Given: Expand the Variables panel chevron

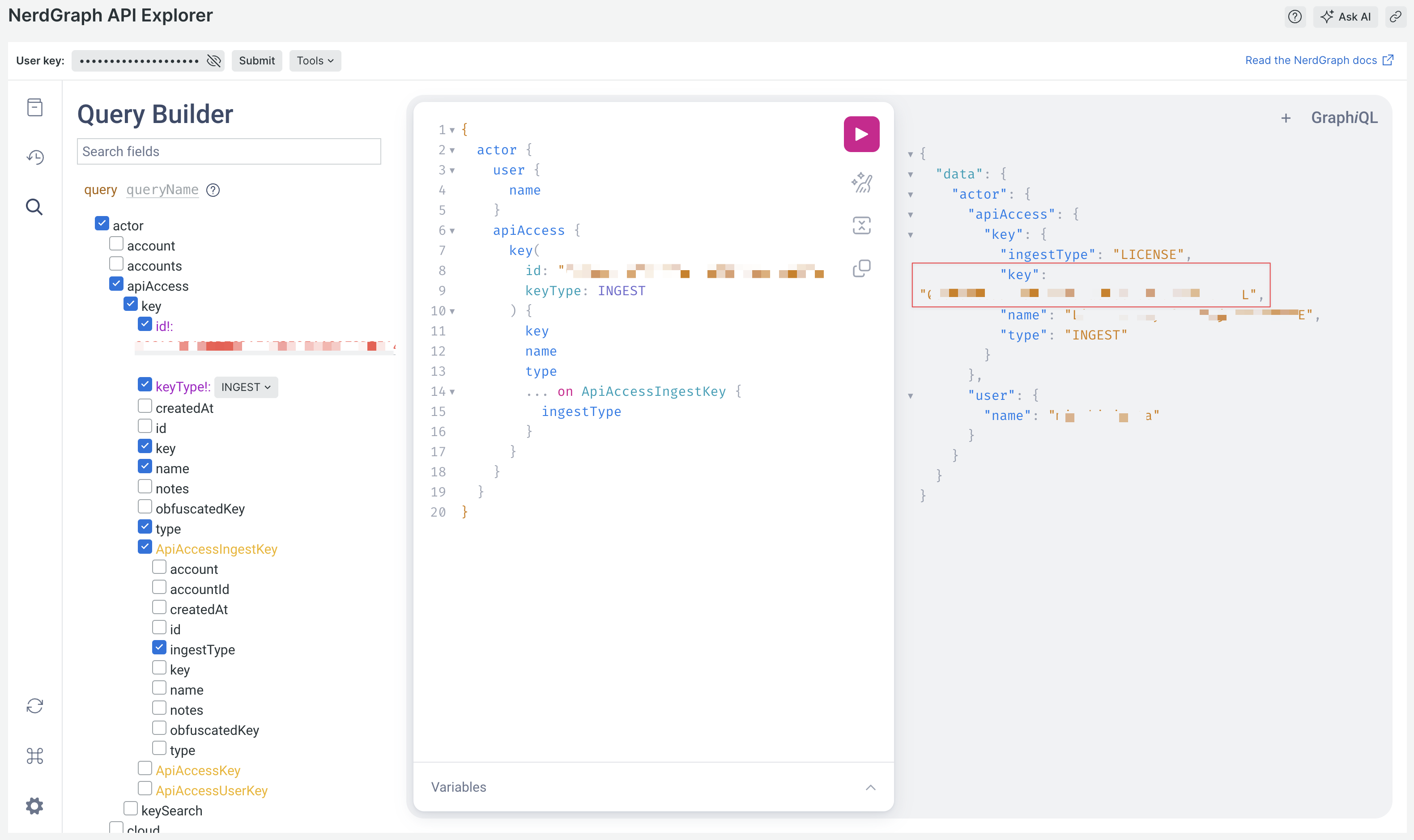Looking at the screenshot, I should pos(870,787).
